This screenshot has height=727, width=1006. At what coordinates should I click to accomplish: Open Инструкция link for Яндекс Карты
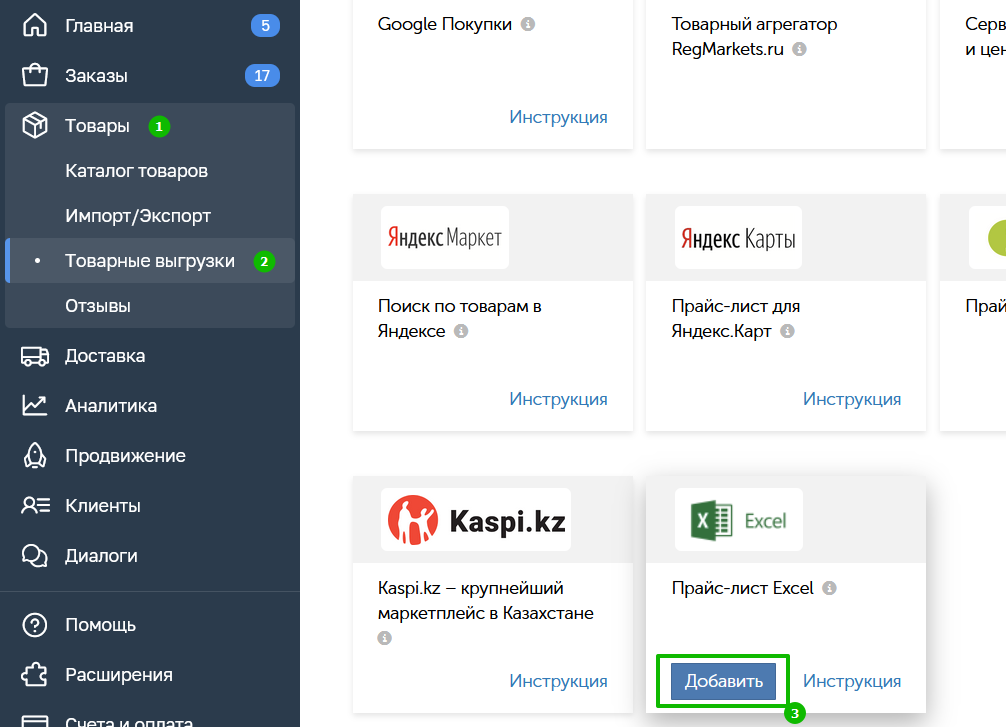[x=852, y=399]
